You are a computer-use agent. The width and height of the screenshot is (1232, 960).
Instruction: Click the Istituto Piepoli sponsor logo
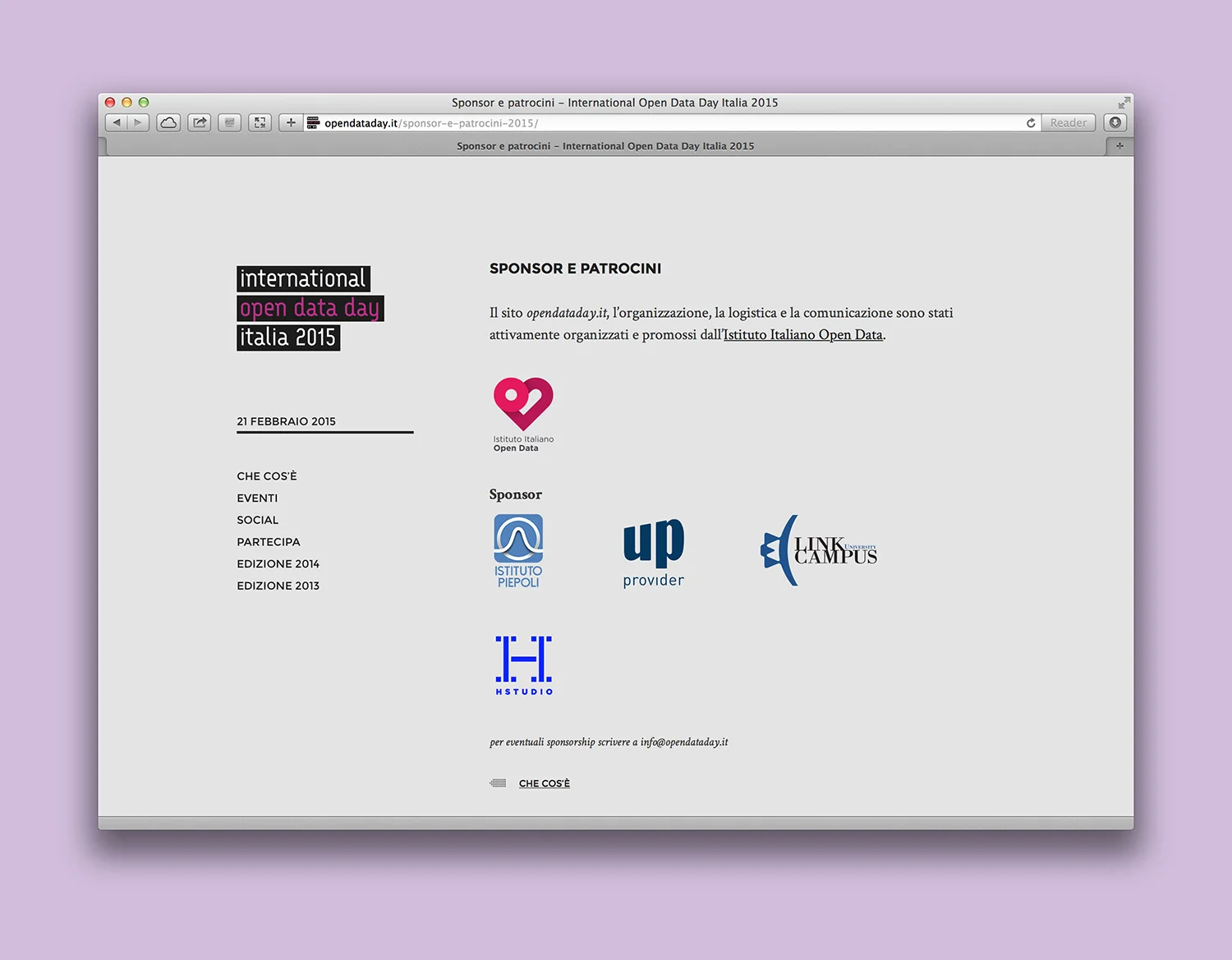pyautogui.click(x=518, y=551)
